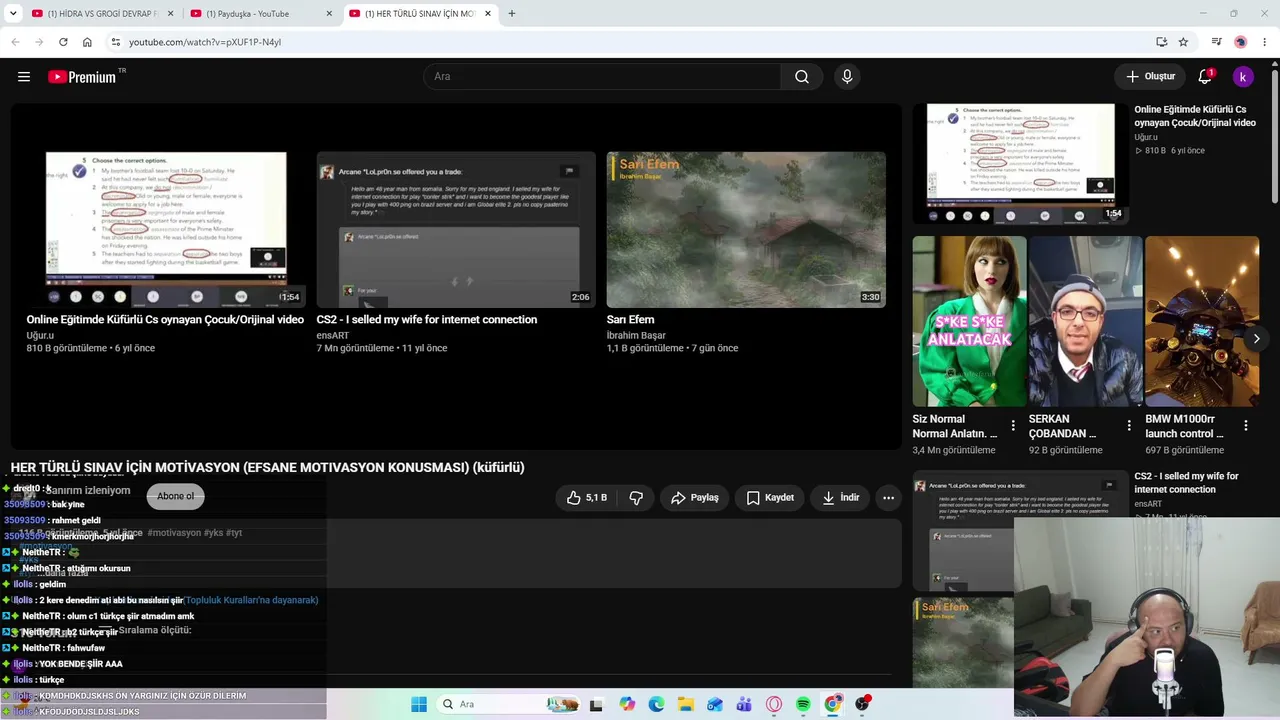The height and width of the screenshot is (720, 1280).
Task: Open options for BMW M1000rr short
Action: click(x=1245, y=426)
